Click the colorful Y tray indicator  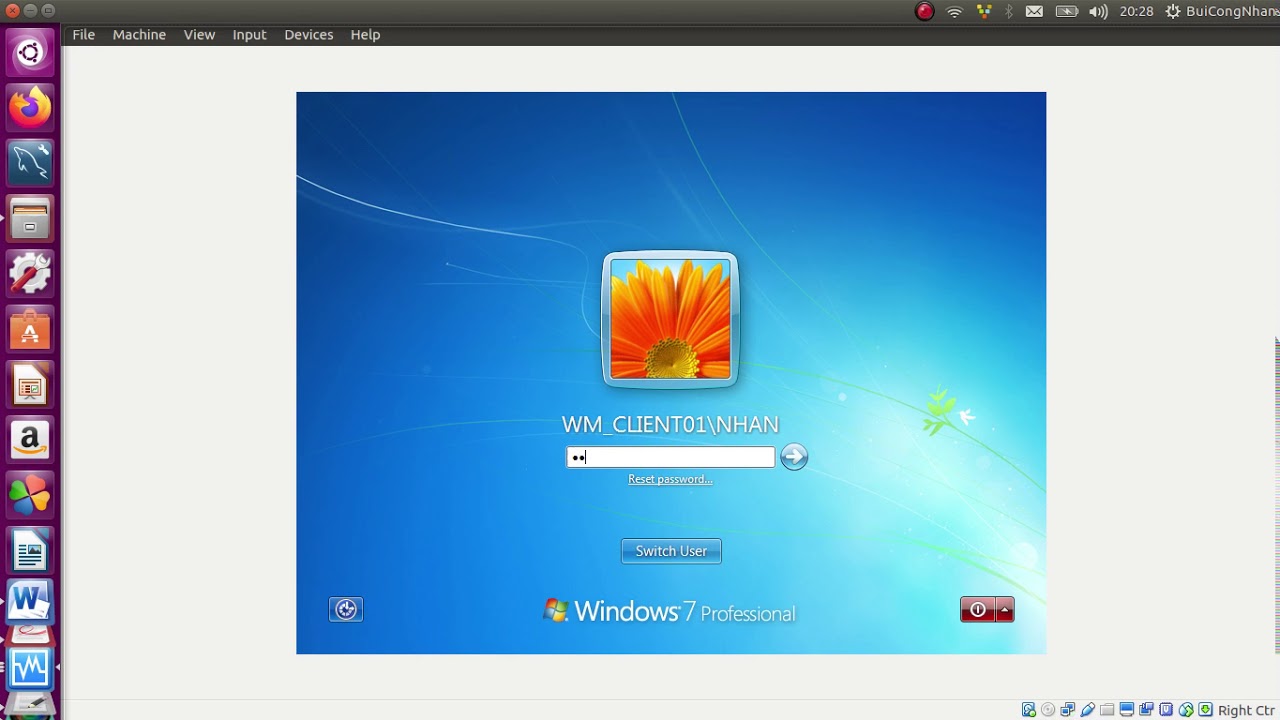(984, 11)
